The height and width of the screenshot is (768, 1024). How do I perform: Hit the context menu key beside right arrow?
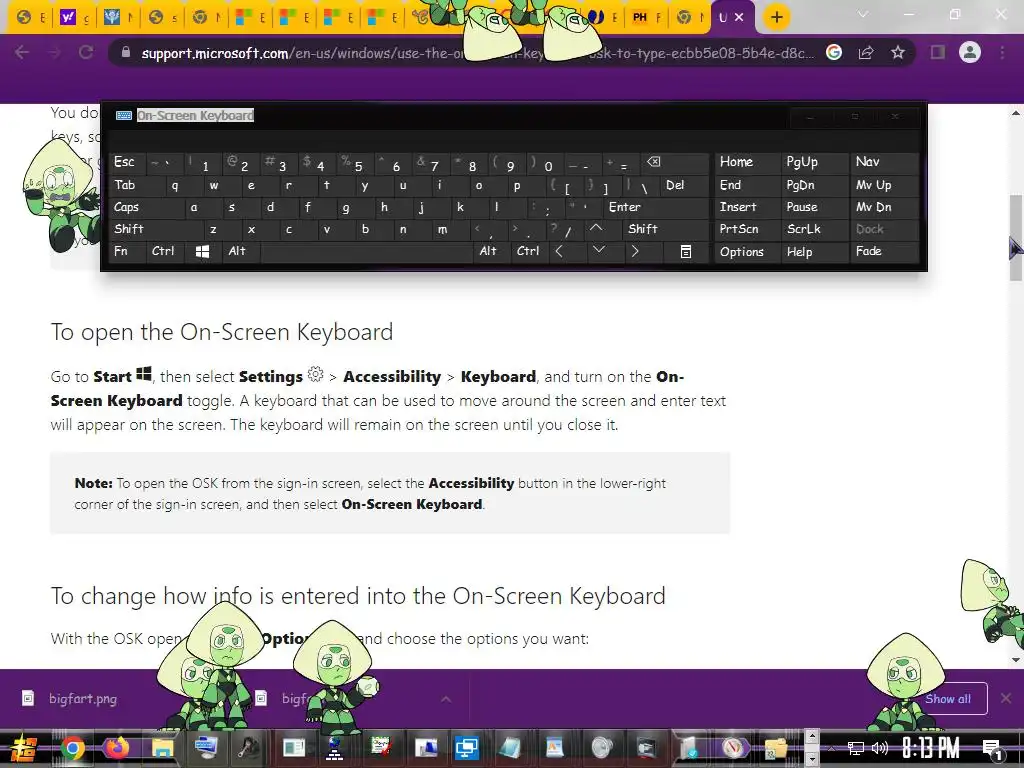coord(686,251)
